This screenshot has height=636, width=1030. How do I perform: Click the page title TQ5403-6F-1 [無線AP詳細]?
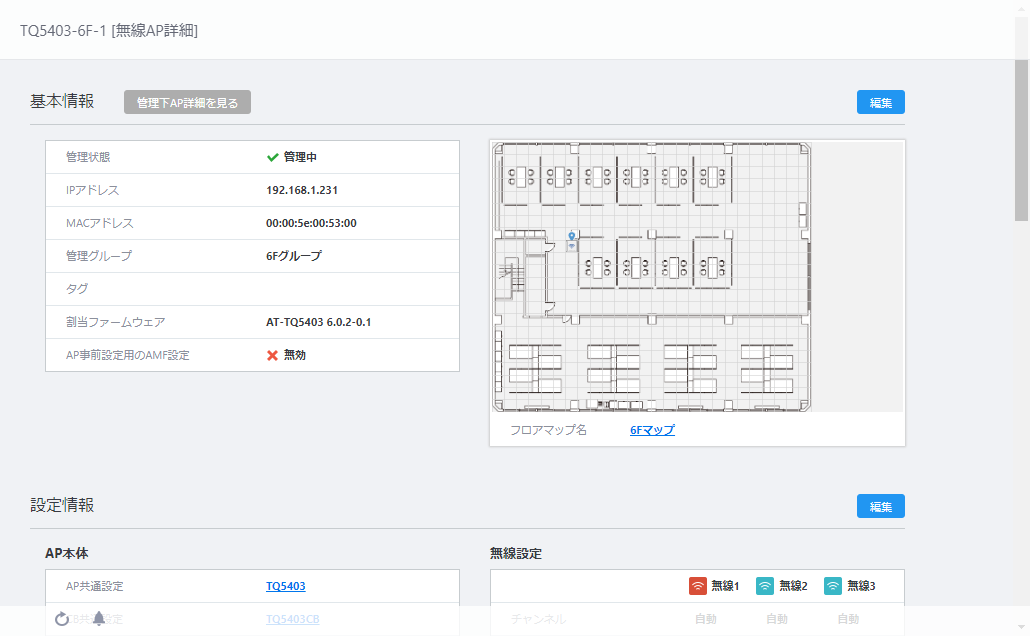pos(109,31)
